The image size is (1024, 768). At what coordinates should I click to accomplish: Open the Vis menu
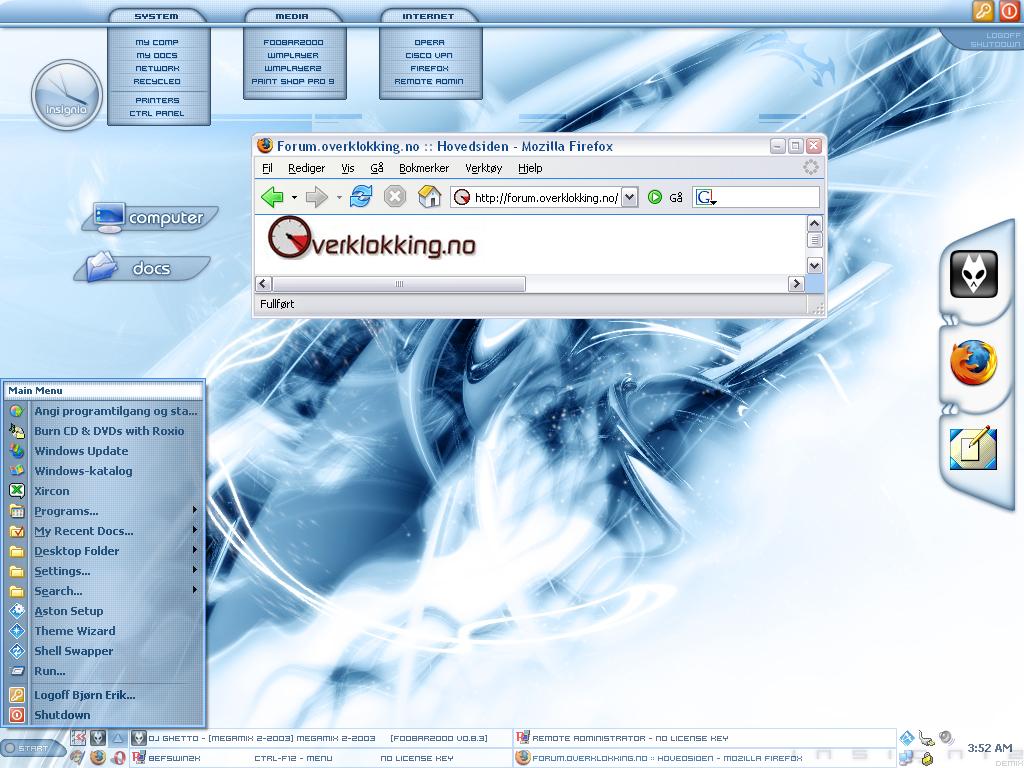(x=347, y=168)
